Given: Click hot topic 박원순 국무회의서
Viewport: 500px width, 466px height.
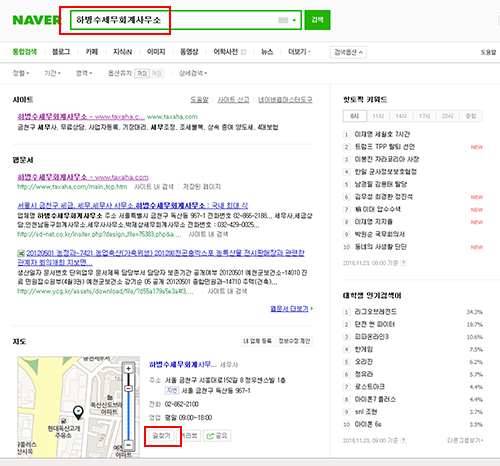Looking at the screenshot, I should point(380,234).
